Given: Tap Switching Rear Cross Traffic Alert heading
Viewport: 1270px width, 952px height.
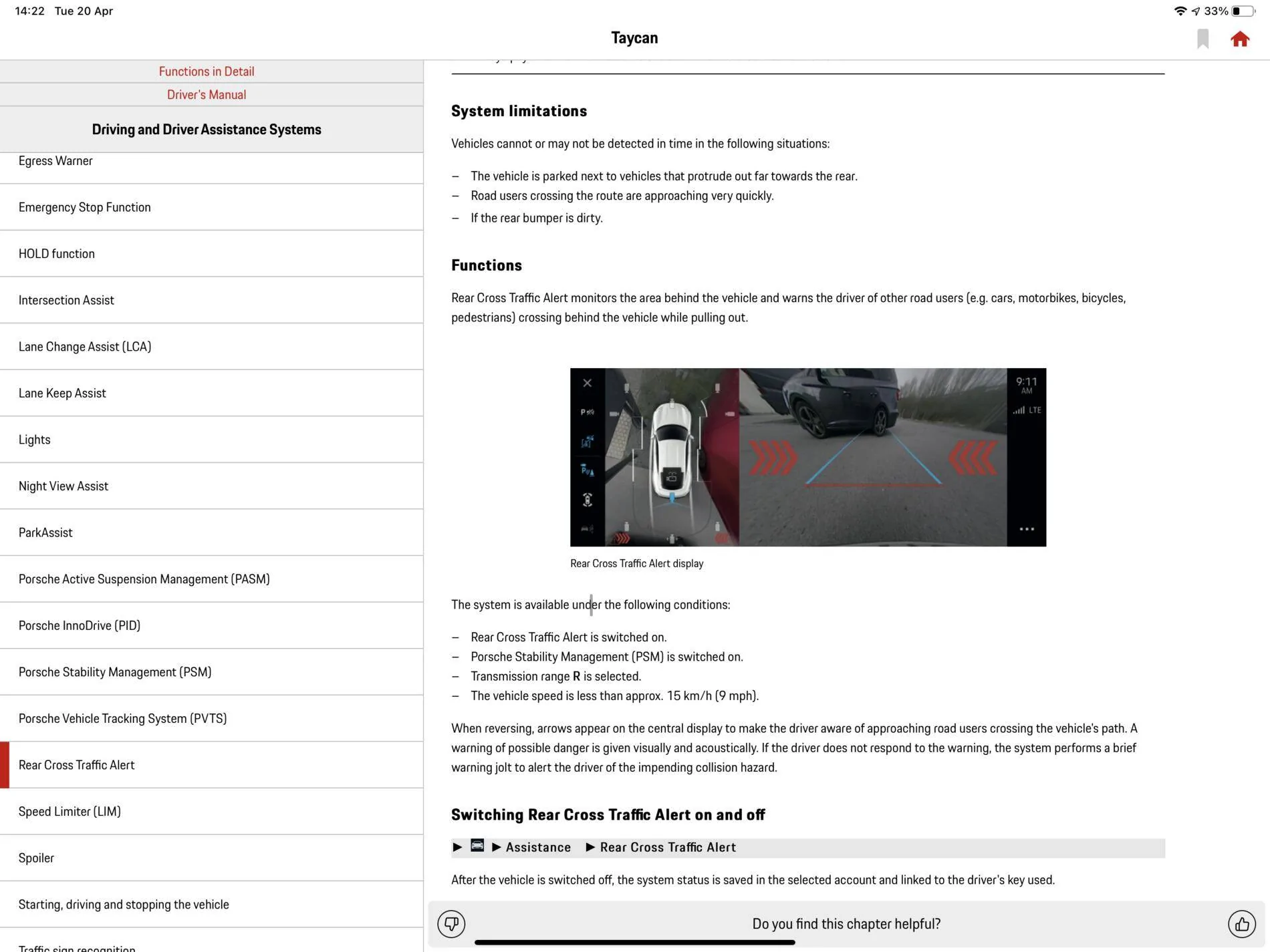Looking at the screenshot, I should point(608,814).
